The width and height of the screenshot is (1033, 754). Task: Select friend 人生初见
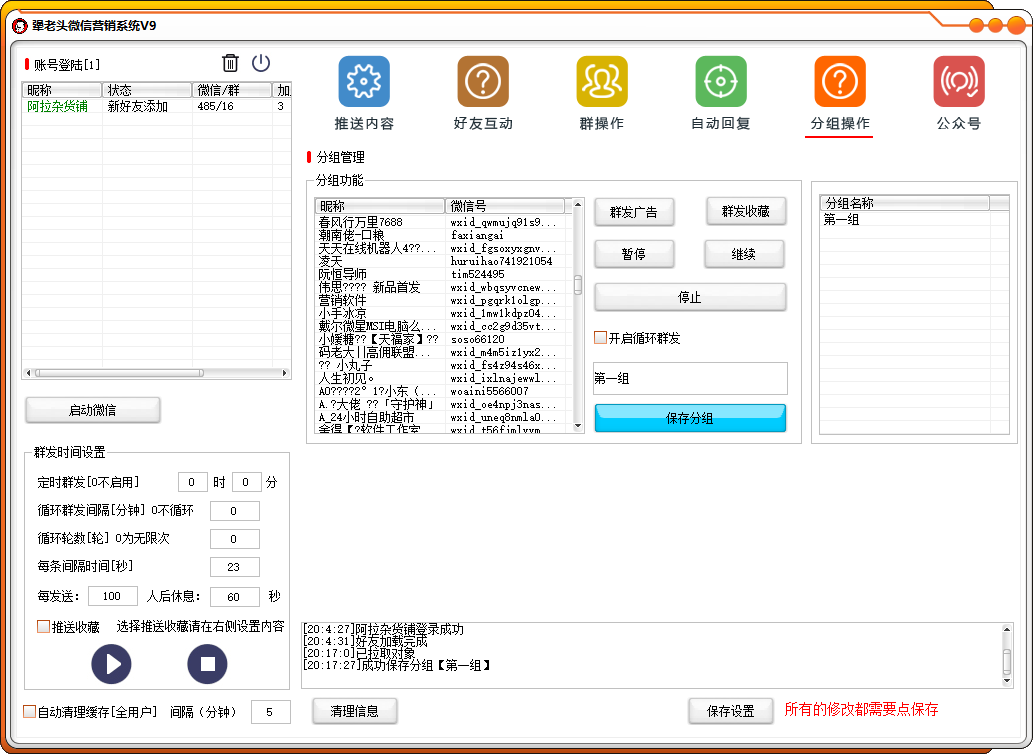(346, 379)
